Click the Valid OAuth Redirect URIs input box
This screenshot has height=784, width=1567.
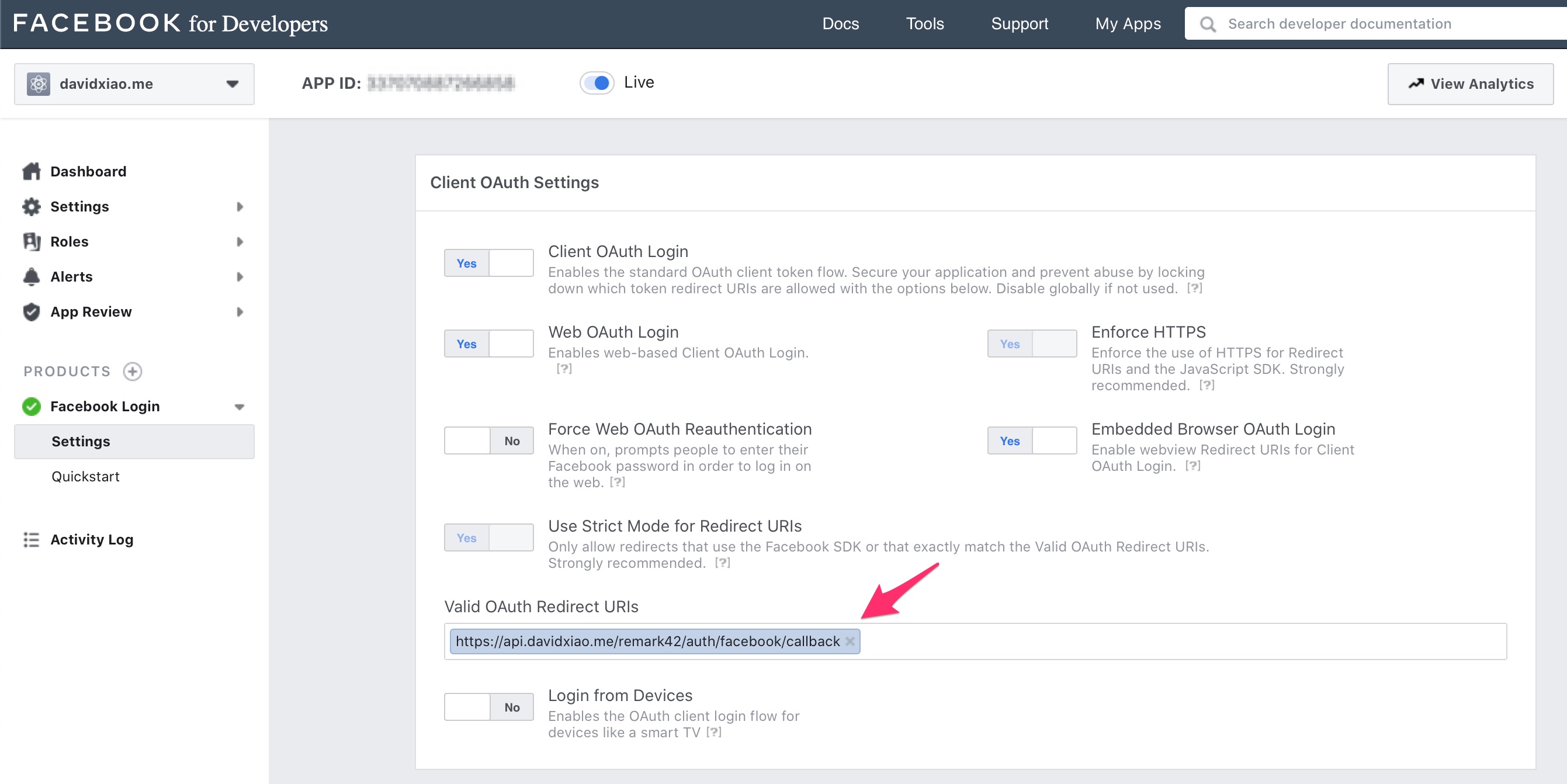pos(975,641)
